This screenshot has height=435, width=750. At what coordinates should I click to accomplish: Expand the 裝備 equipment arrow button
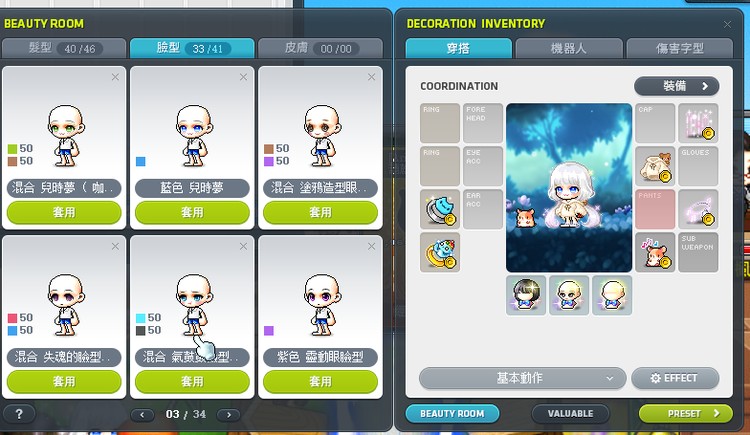coord(676,86)
